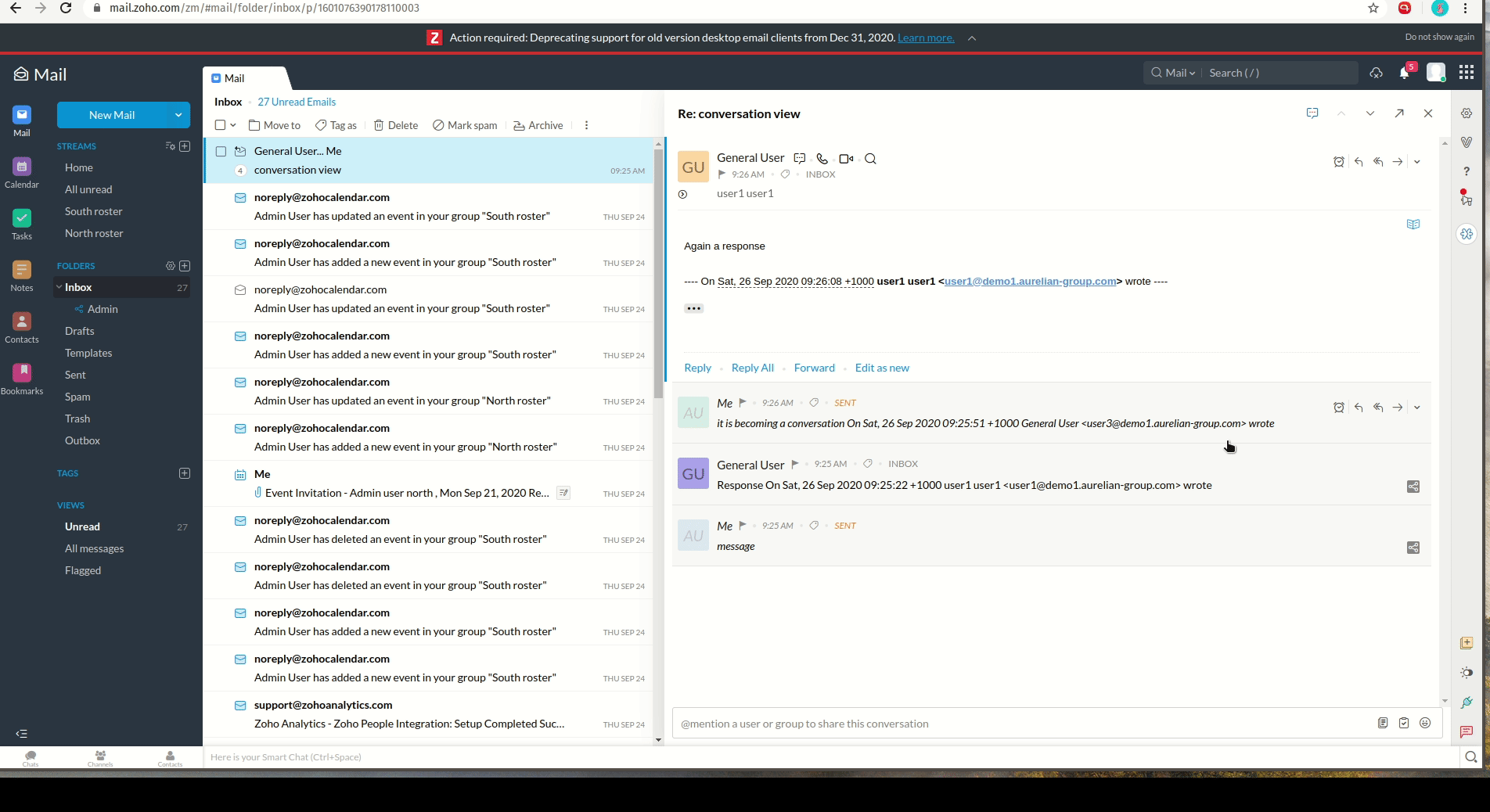Open reader view icon in message body
This screenshot has width=1490, height=812.
click(x=1413, y=225)
